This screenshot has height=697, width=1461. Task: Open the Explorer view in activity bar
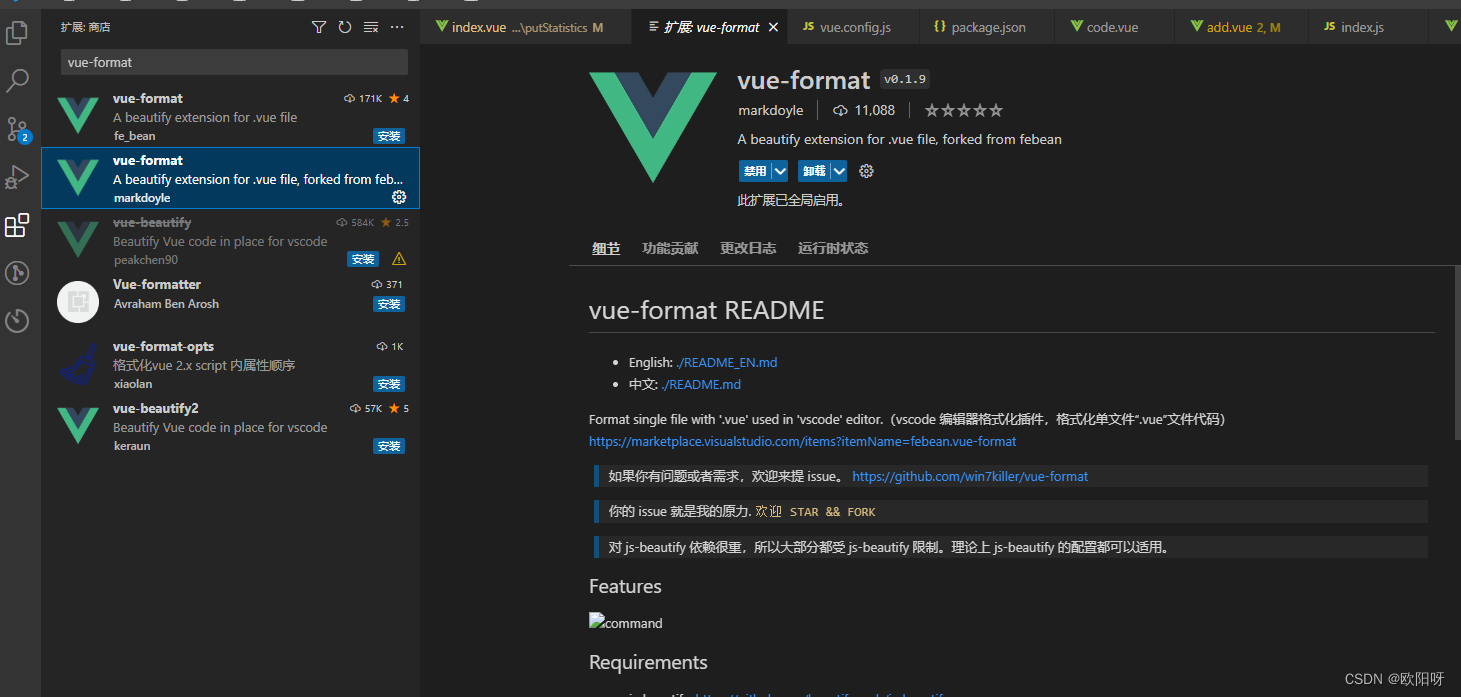coord(17,33)
